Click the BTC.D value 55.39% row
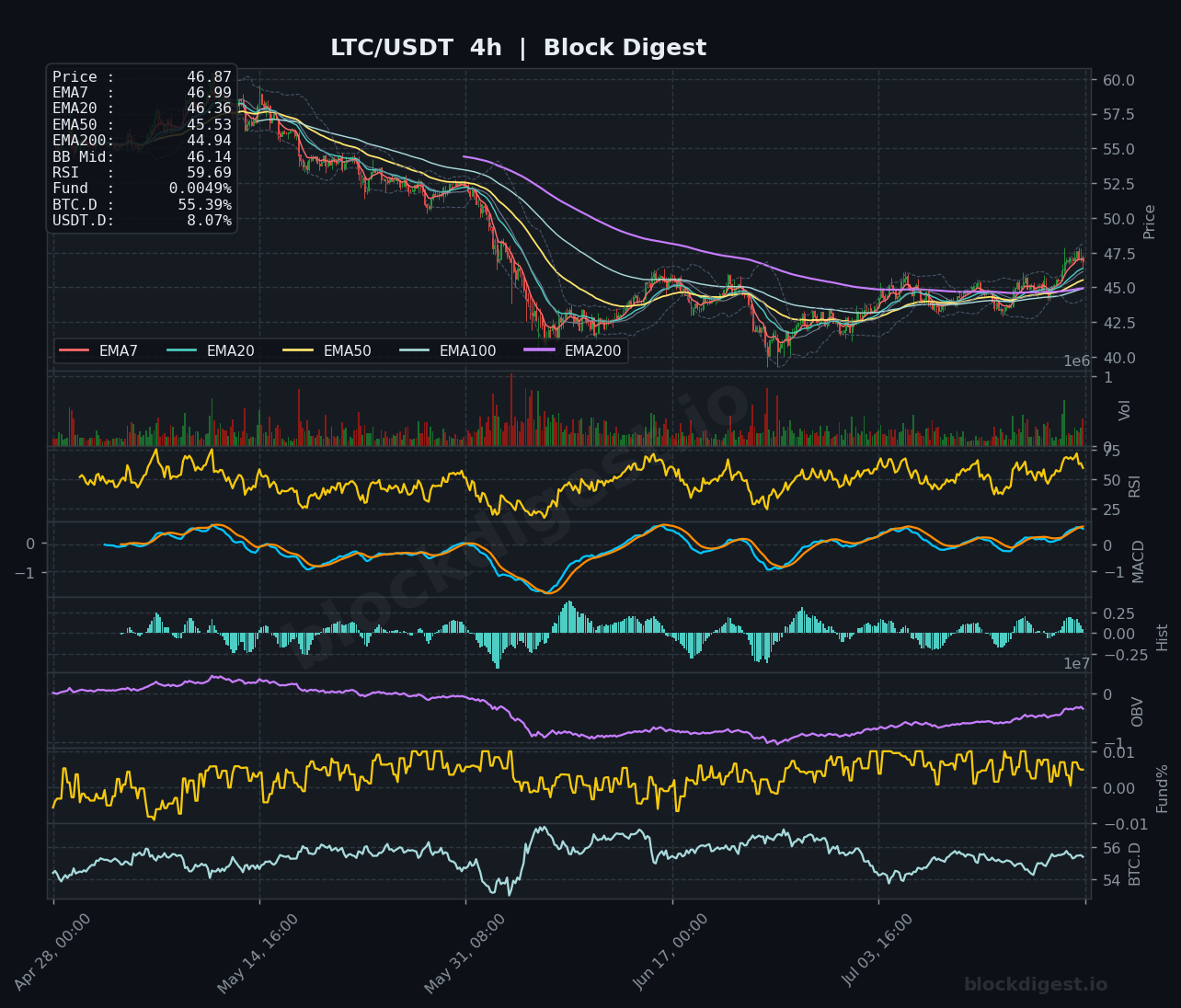Viewport: 1181px width, 1008px height. (x=142, y=205)
